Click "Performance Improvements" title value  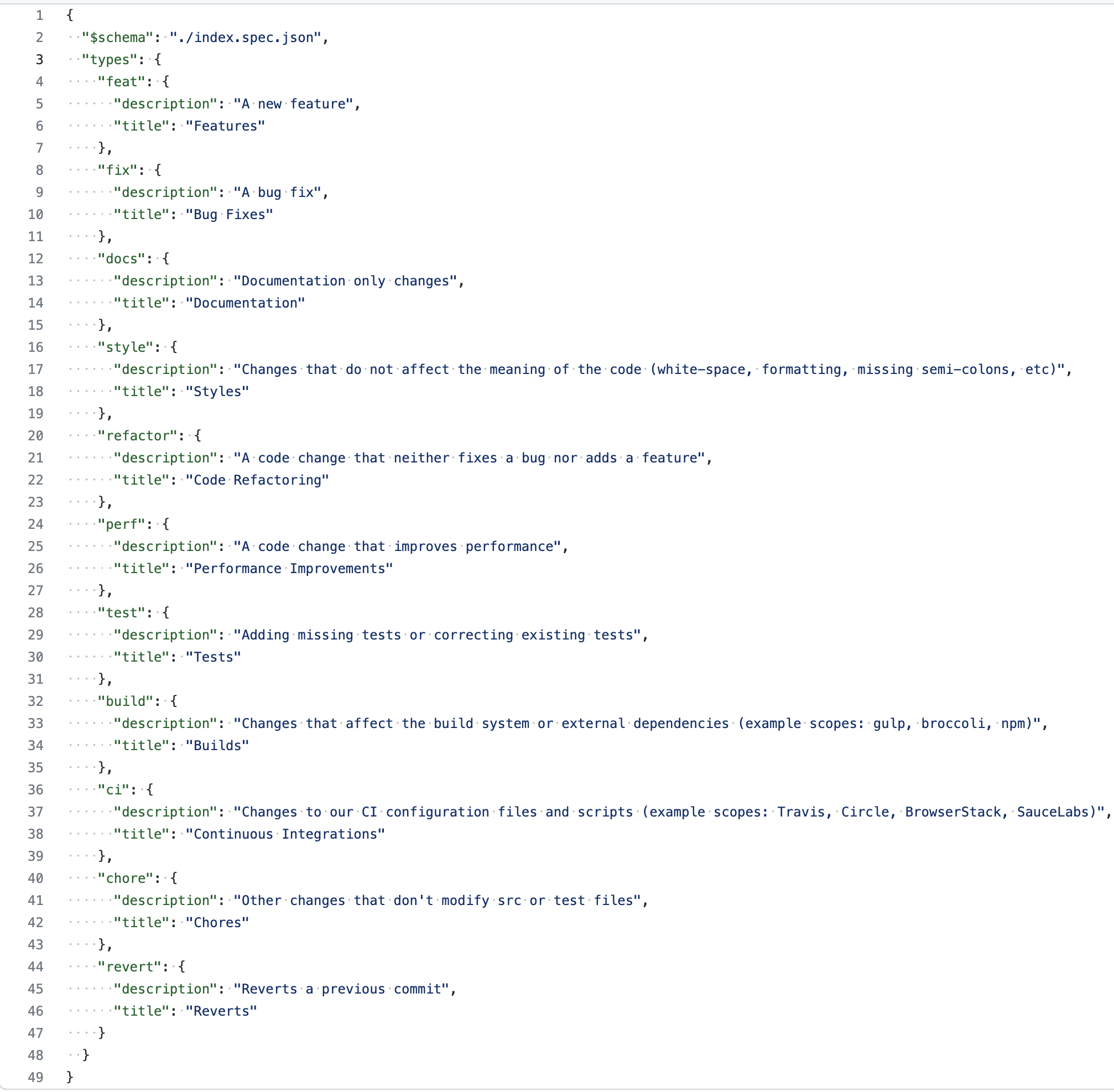(289, 568)
